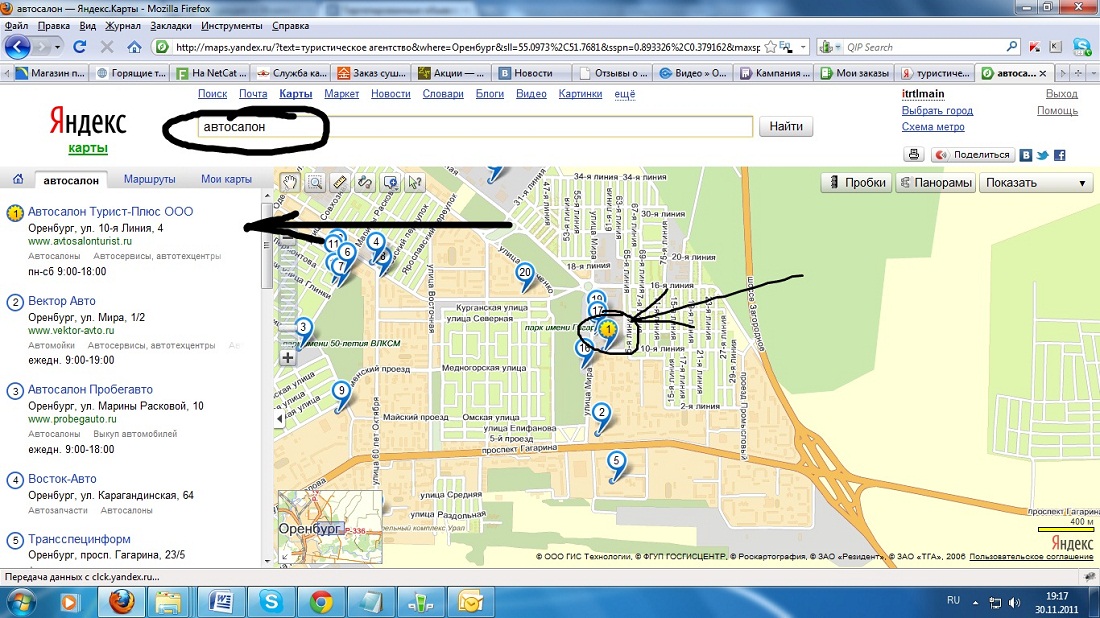
Task: Share the map on VKontakte
Action: click(x=1026, y=155)
